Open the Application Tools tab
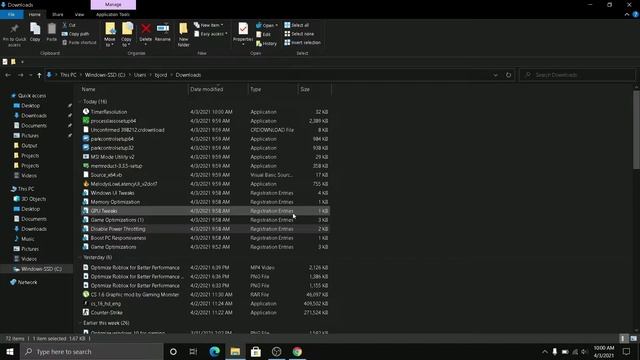This screenshot has width=640, height=360. click(x=113, y=14)
